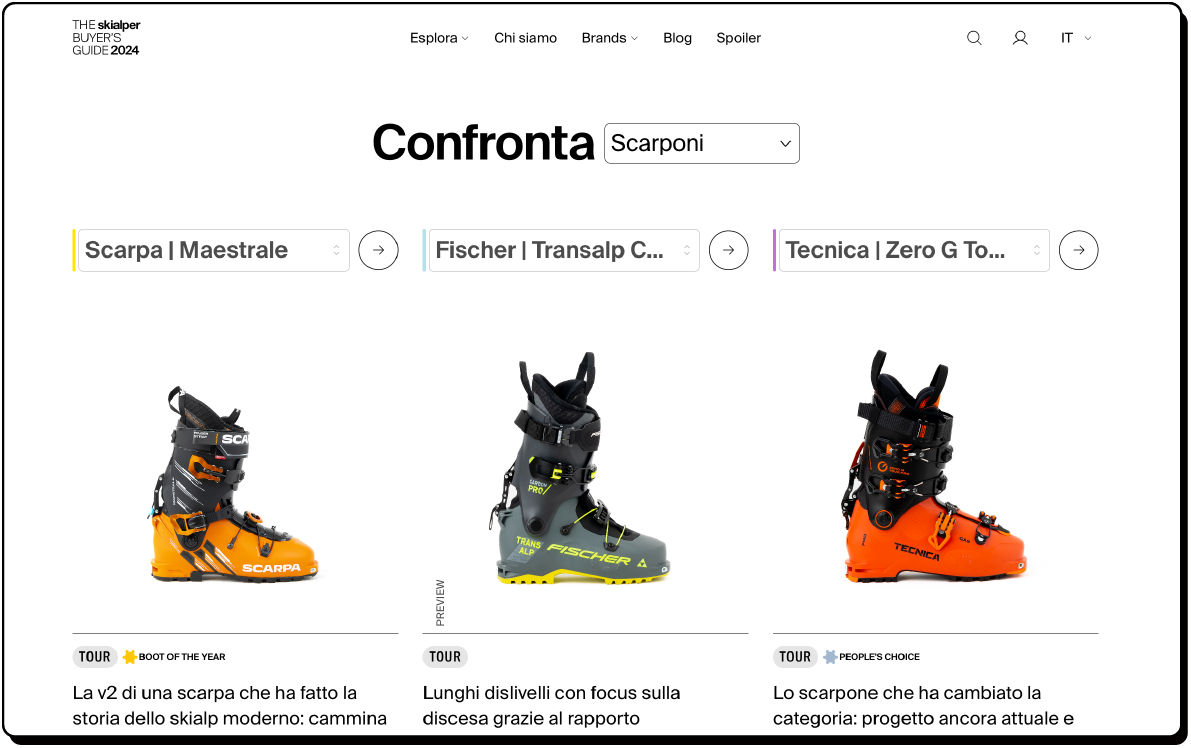This screenshot has width=1191, height=748.
Task: Open the Fischer | Transalp product selector
Action: tap(564, 250)
